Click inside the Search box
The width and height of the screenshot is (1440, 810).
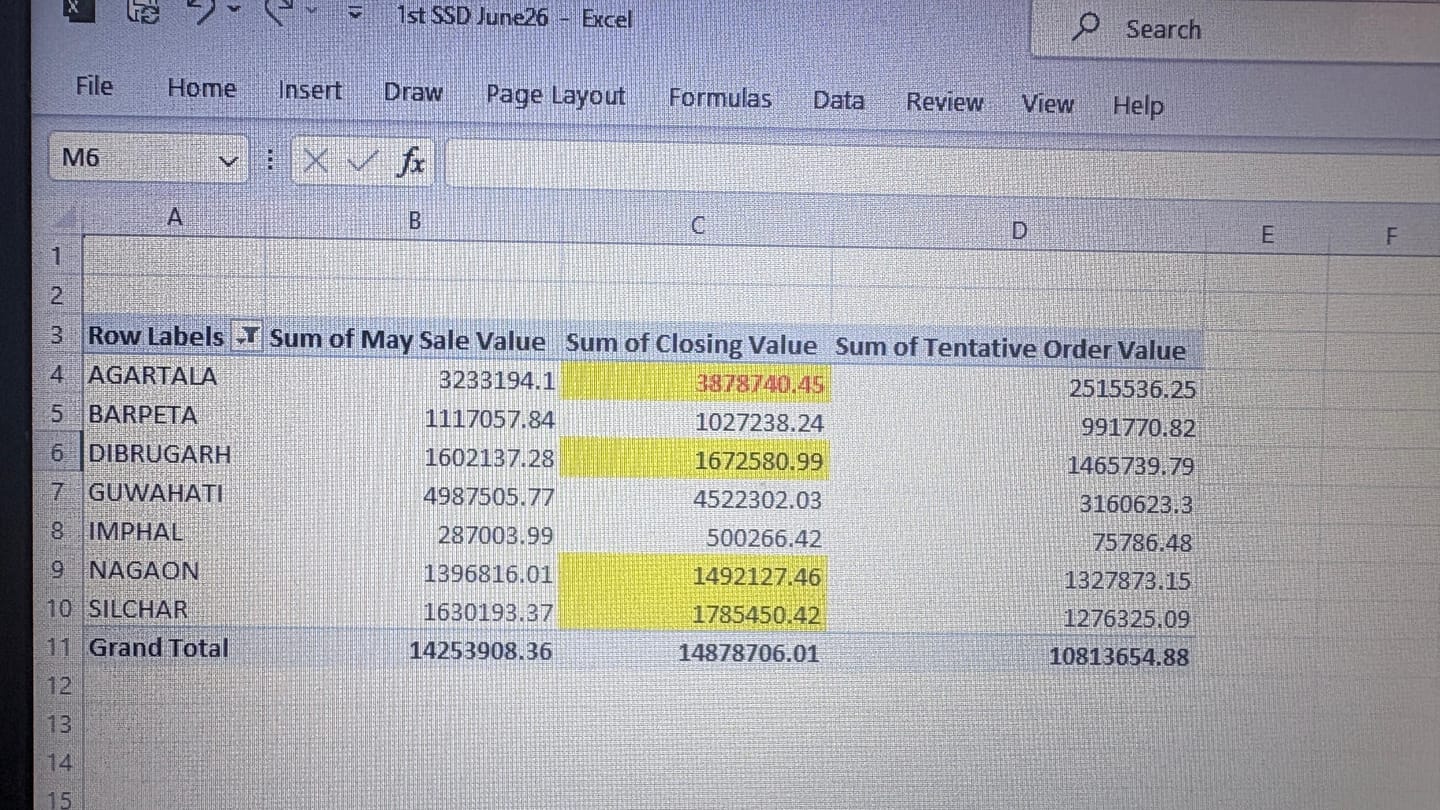click(x=1235, y=30)
